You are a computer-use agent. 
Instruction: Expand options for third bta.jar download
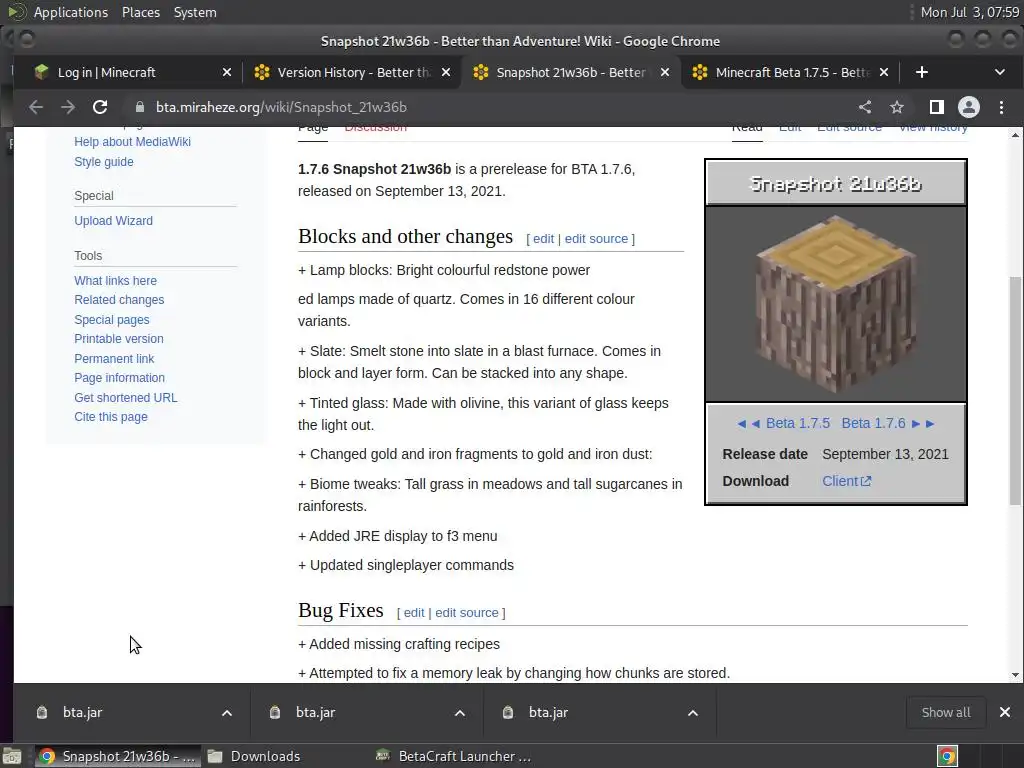pos(693,712)
